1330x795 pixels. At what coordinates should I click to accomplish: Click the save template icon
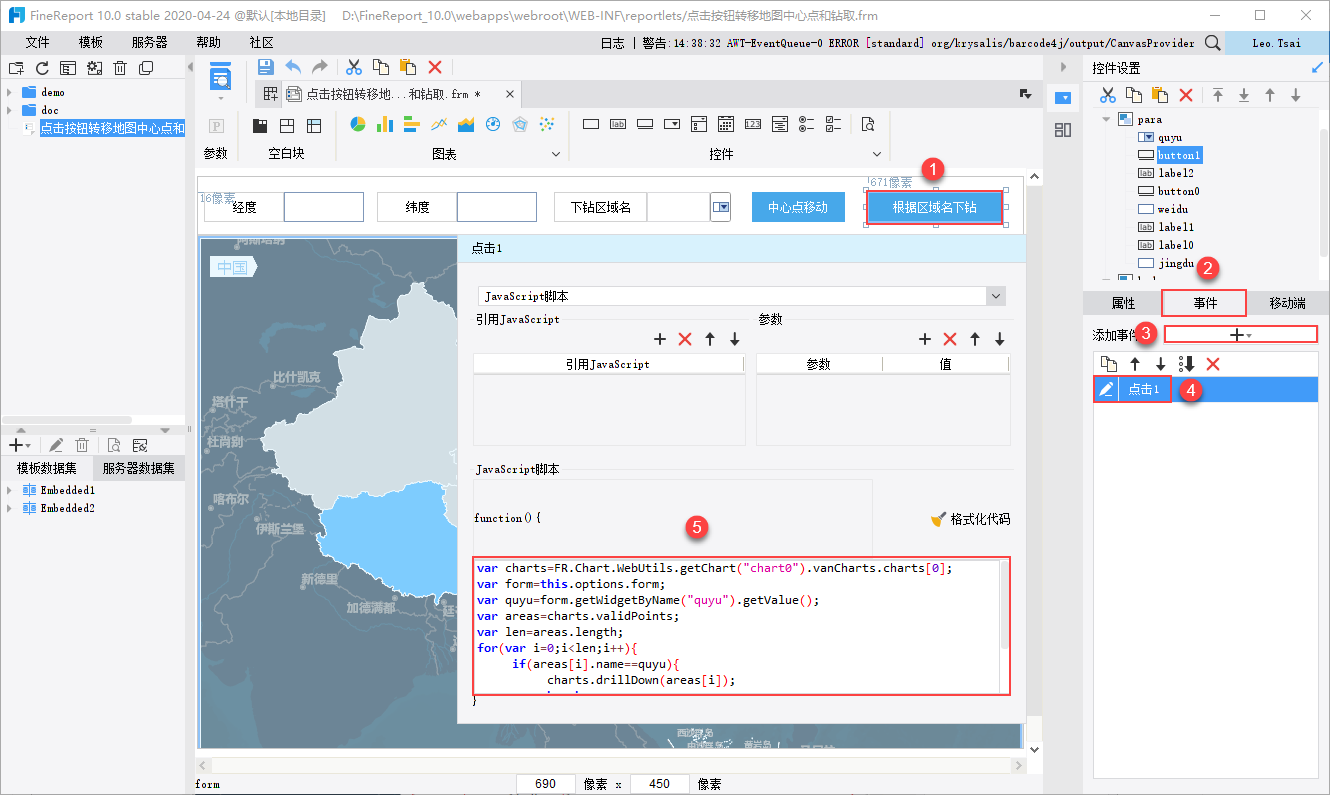[x=266, y=67]
